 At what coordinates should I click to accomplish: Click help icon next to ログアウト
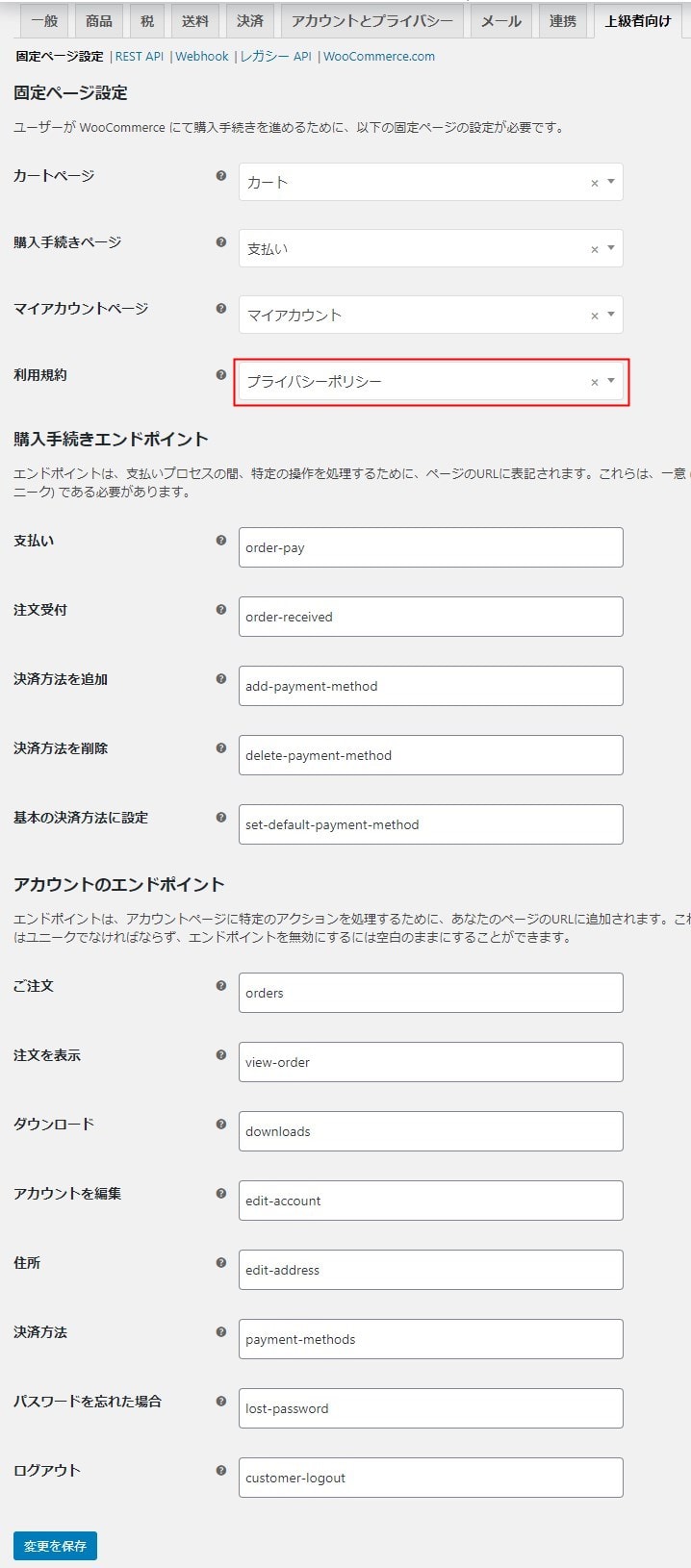coord(221,1471)
